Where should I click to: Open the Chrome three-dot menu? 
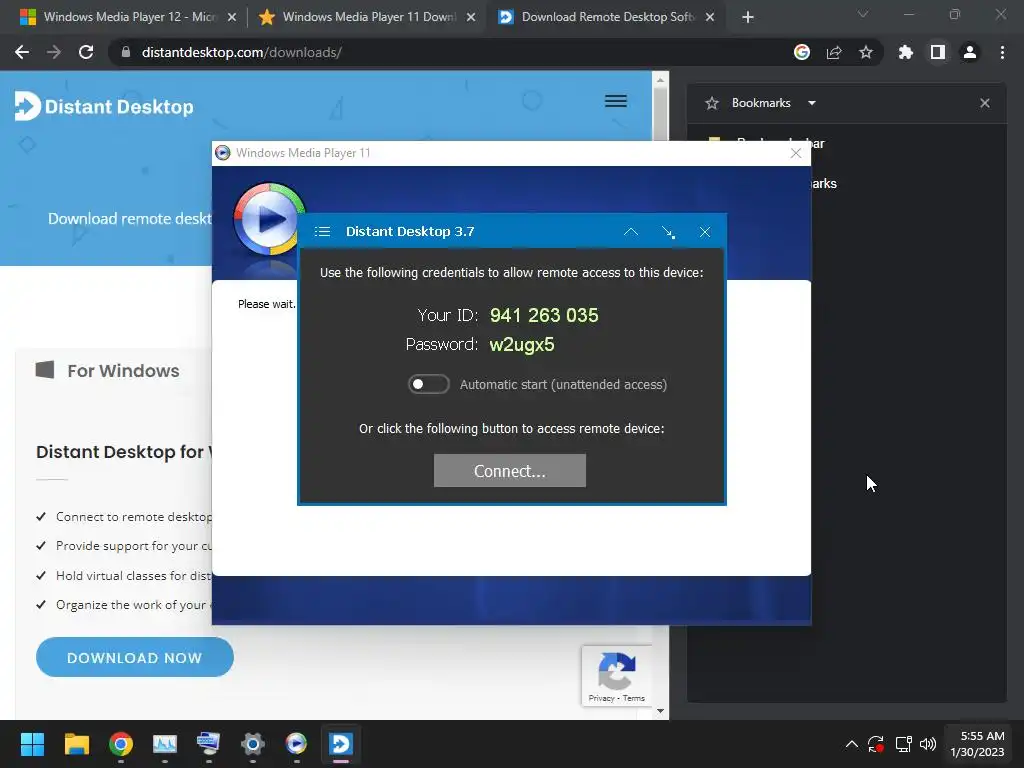pos(1002,52)
